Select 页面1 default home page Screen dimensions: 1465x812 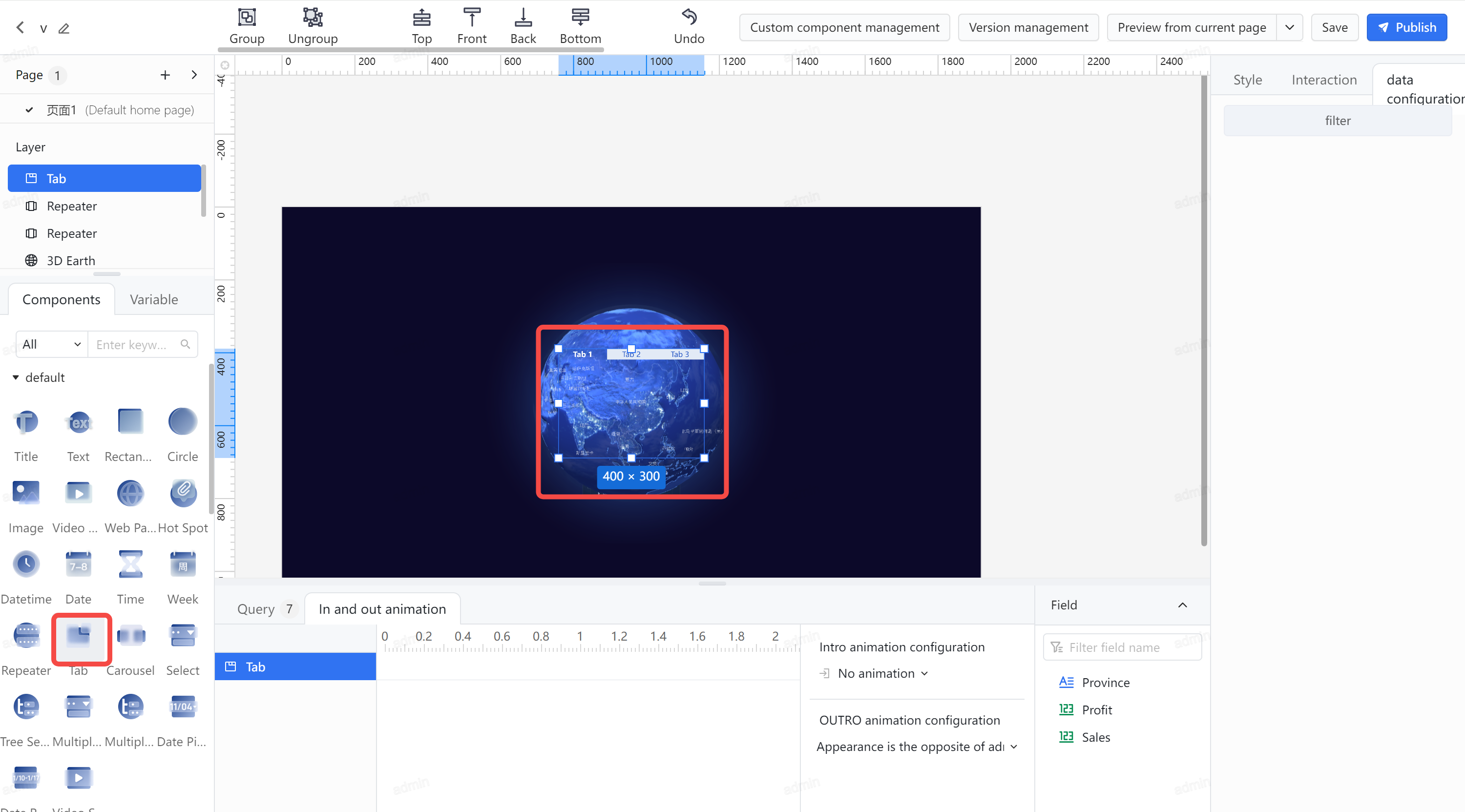pyautogui.click(x=107, y=110)
